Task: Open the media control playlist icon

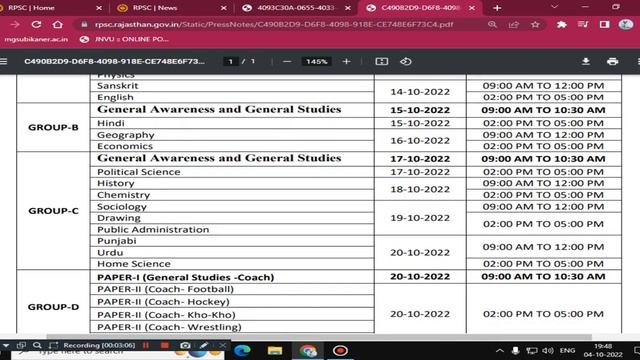Action: tap(583, 24)
